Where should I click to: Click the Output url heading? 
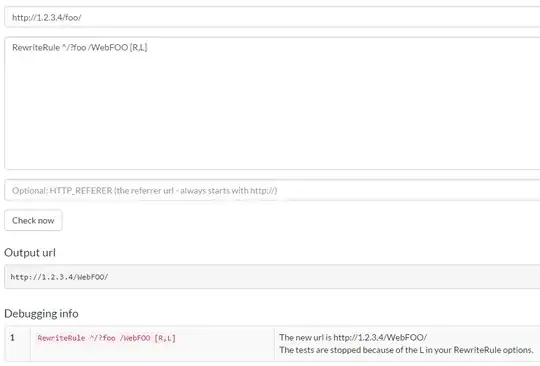tap(30, 253)
